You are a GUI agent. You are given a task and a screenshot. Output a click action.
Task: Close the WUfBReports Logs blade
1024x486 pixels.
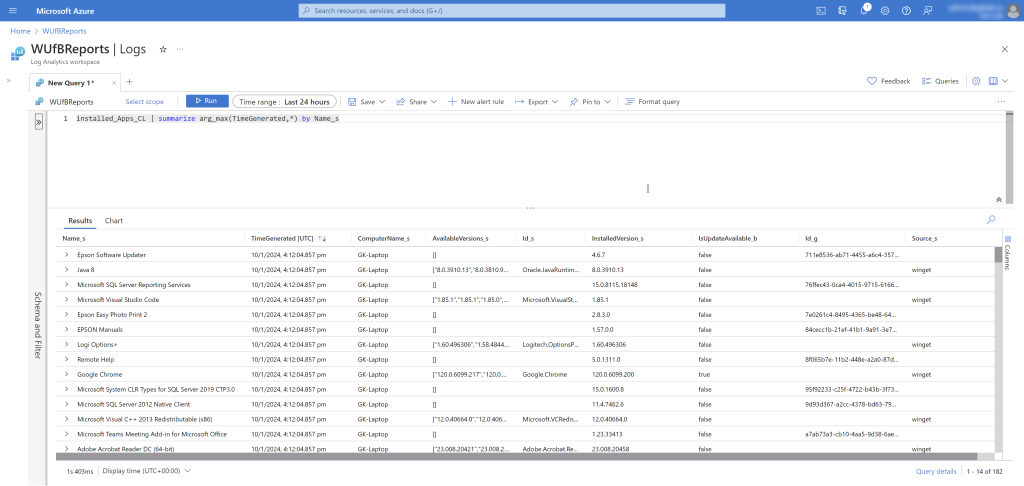pyautogui.click(x=1004, y=49)
